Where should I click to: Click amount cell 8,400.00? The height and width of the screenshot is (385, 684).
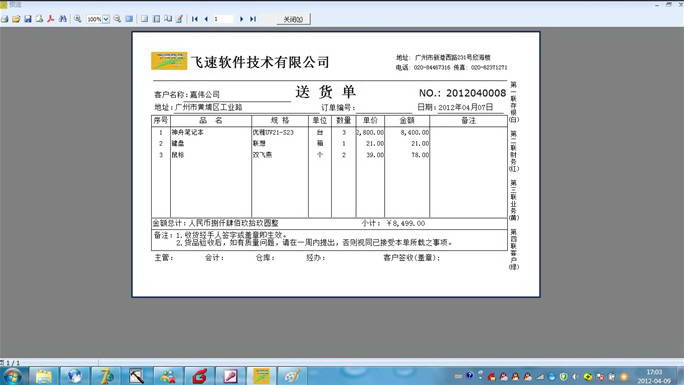coord(414,132)
